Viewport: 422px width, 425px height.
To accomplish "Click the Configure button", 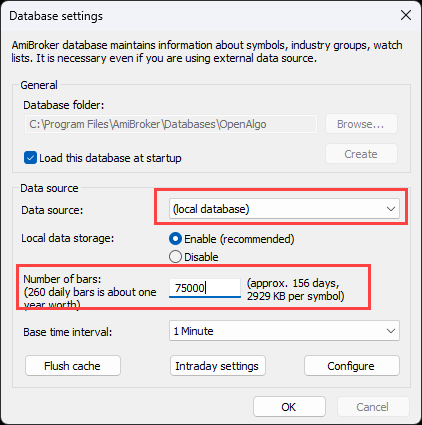I will pos(352,366).
